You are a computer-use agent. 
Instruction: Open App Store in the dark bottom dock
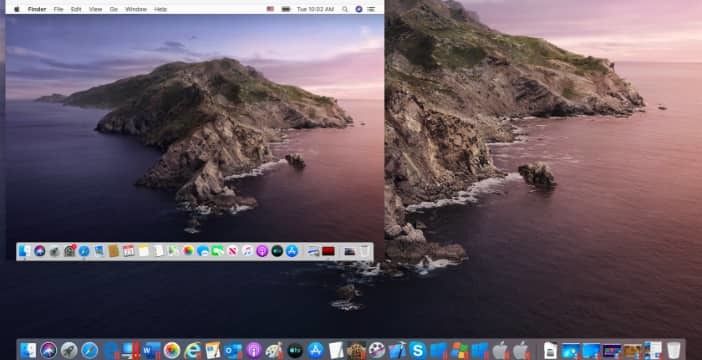click(315, 350)
